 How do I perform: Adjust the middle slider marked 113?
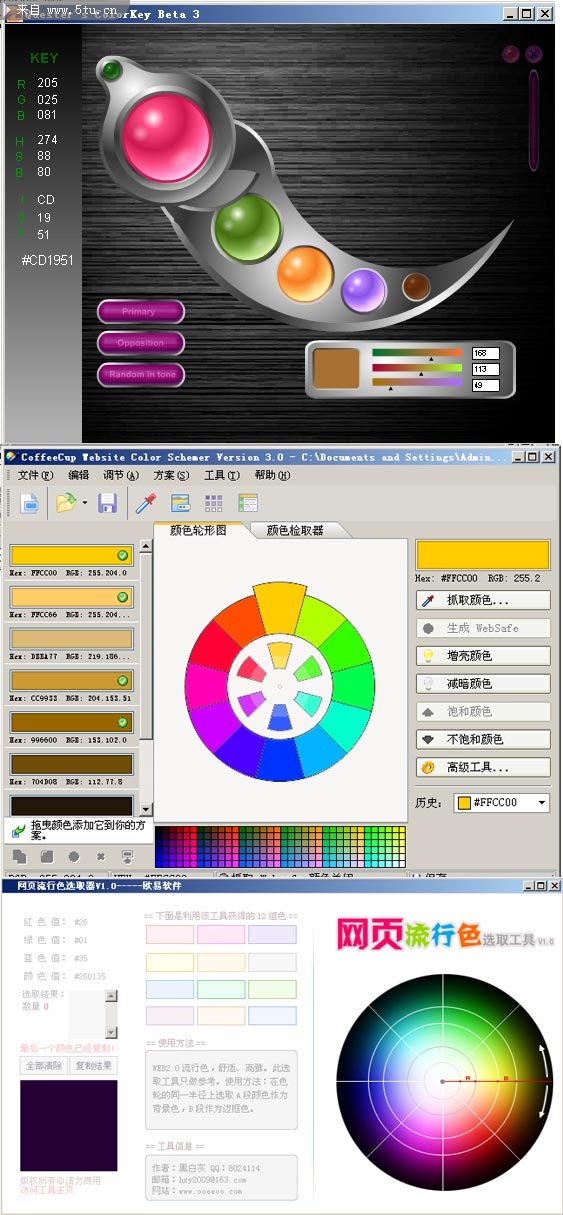pos(417,369)
